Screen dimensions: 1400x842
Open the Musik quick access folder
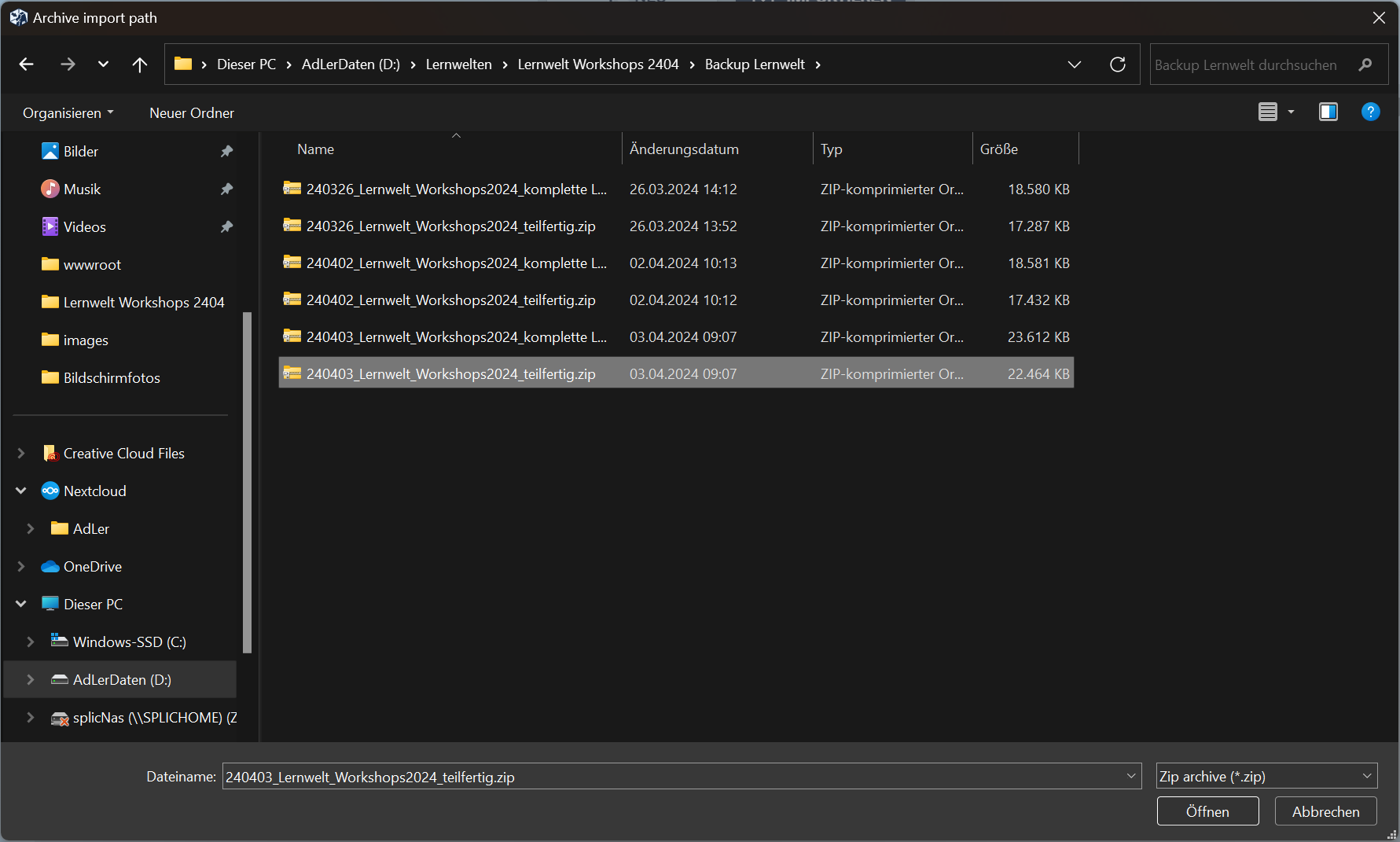[82, 189]
